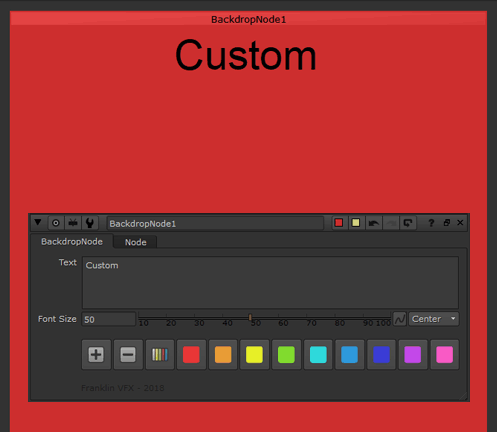Open the font size animation curve menu

pos(400,319)
